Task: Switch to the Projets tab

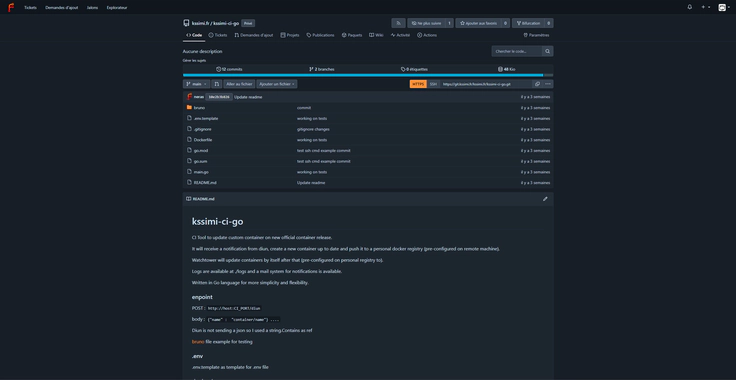Action: pyautogui.click(x=290, y=35)
